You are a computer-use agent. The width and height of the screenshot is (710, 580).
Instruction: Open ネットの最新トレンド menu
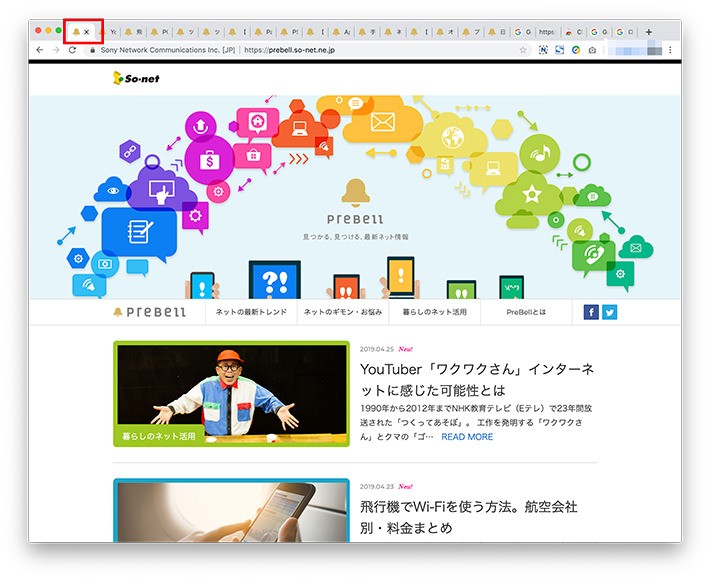251,312
